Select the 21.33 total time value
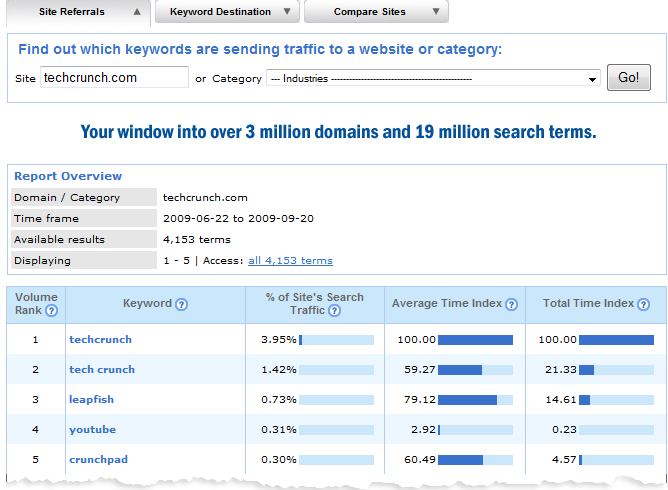 pos(561,369)
